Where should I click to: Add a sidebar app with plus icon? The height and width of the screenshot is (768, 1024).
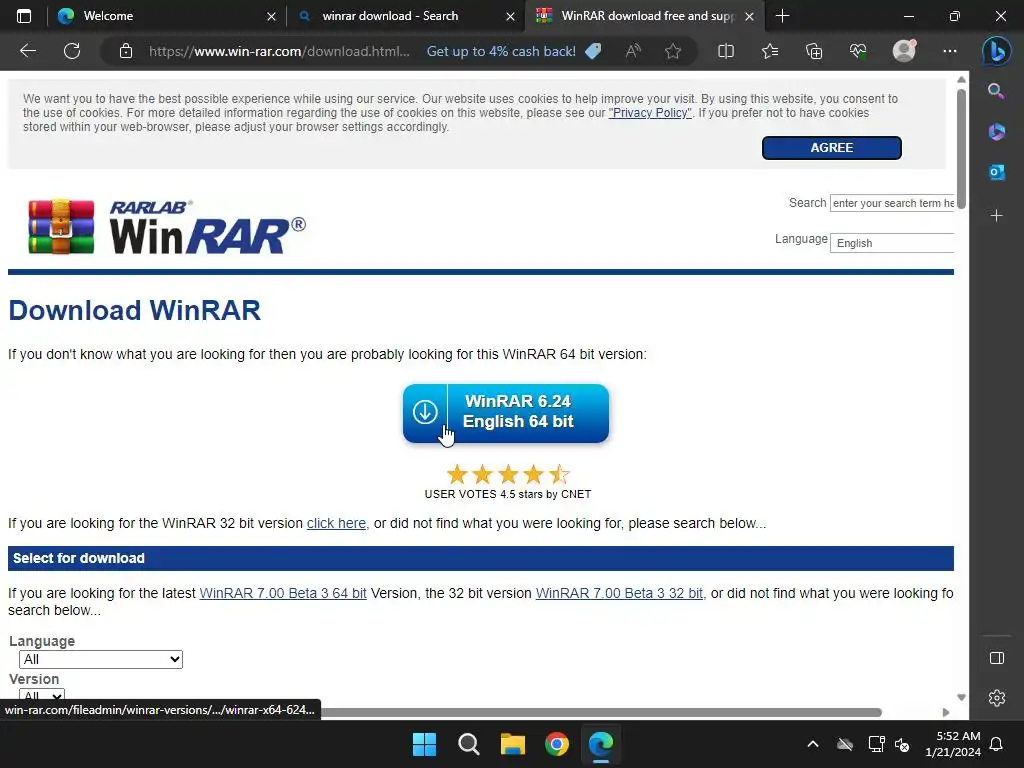[996, 216]
